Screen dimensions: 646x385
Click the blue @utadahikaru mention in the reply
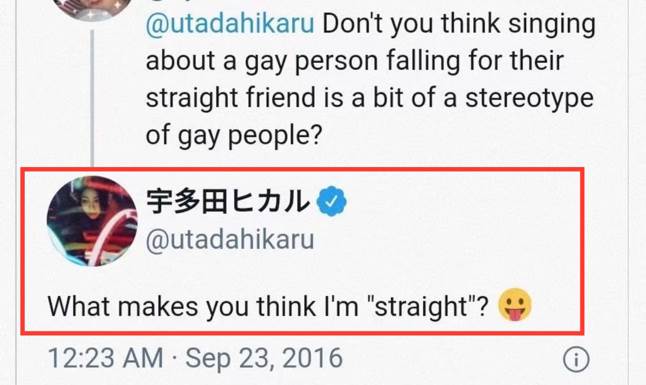point(230,23)
